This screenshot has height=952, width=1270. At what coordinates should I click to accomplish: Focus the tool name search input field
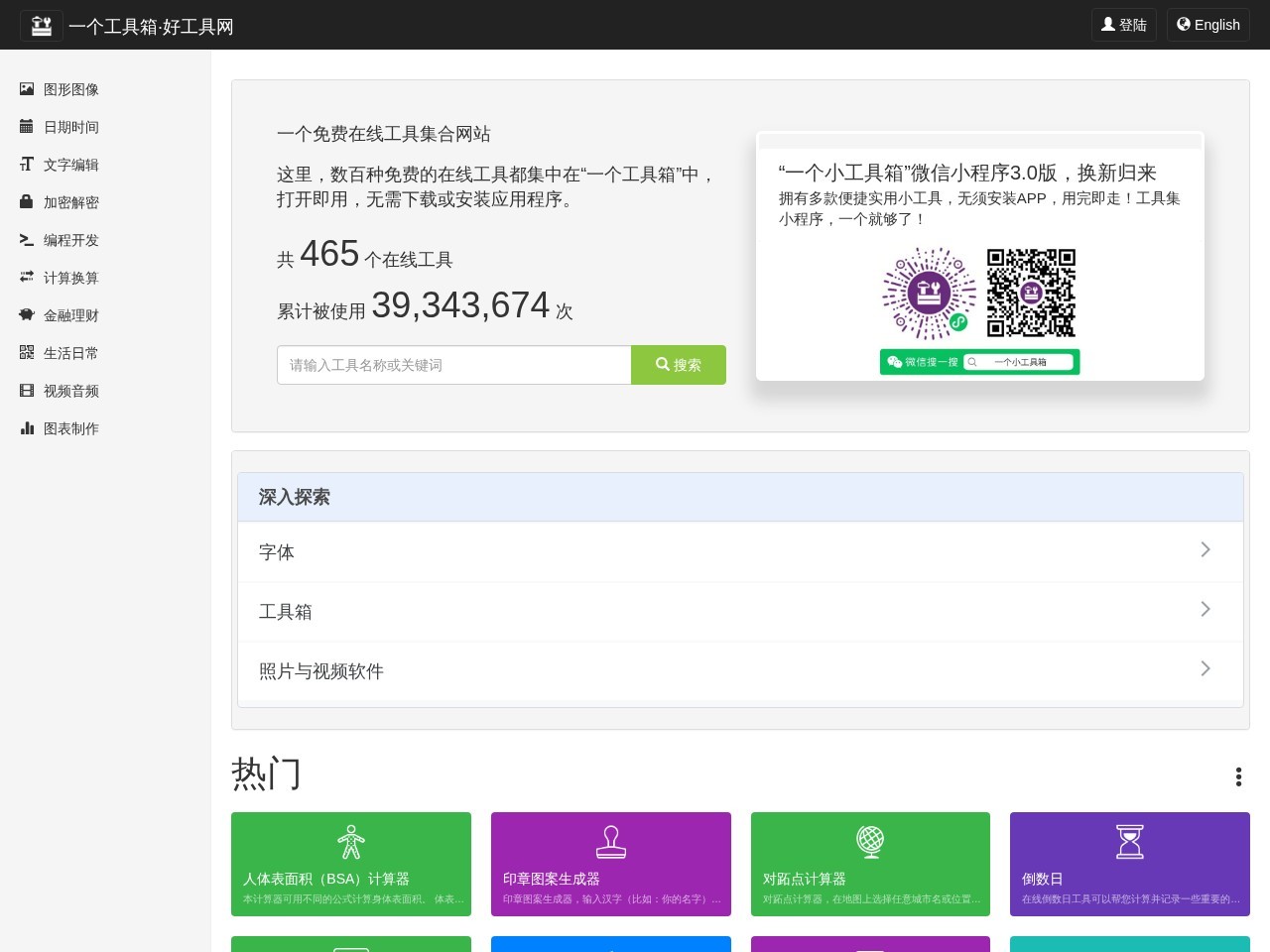[x=454, y=365]
